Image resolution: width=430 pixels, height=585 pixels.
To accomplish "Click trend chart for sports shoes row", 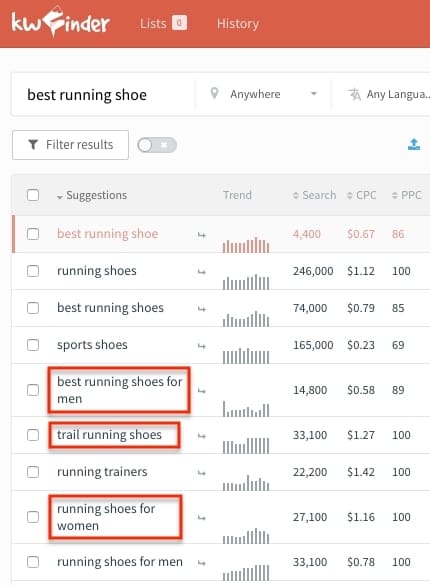I will 246,356.
